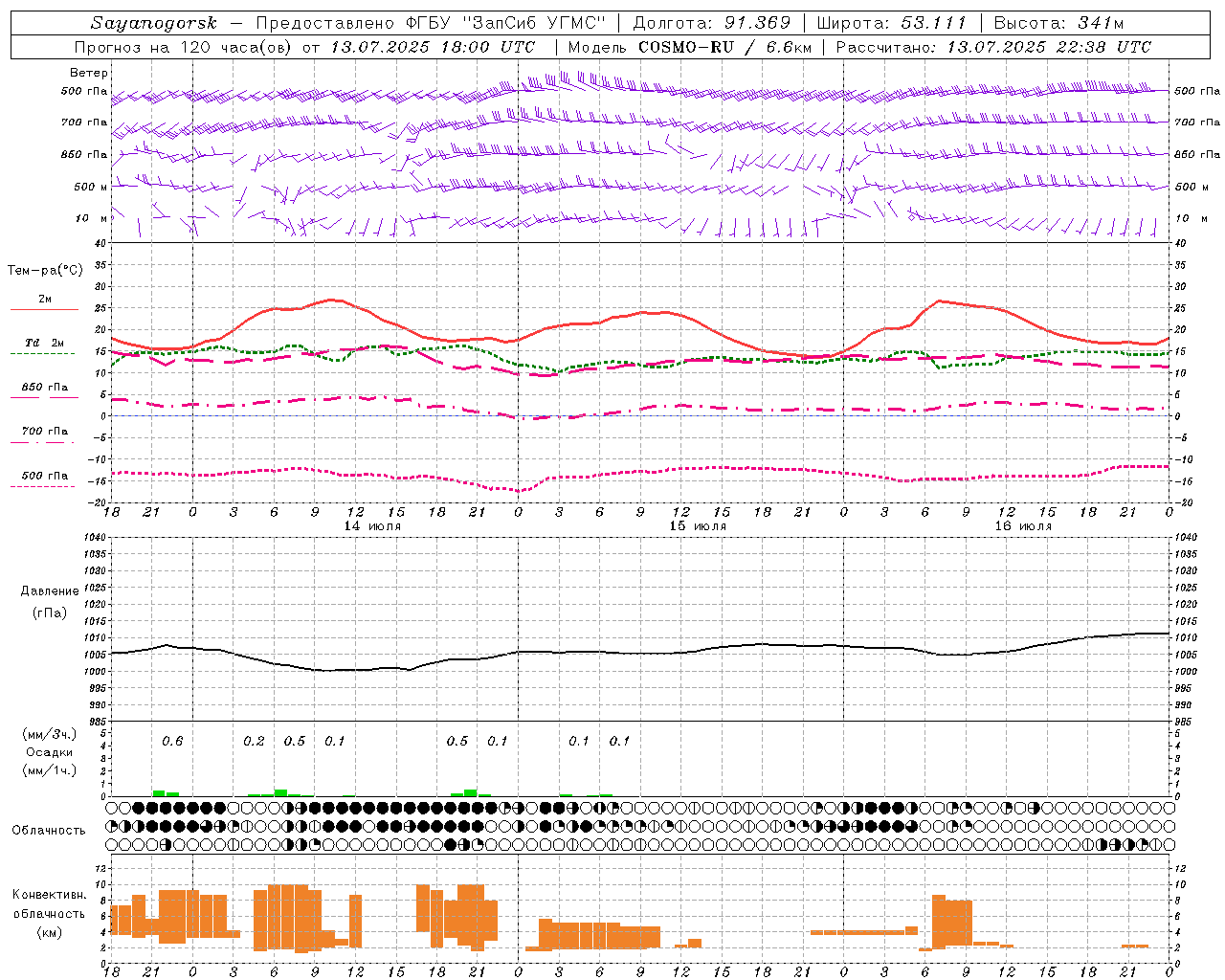Image resolution: width=1225 pixels, height=980 pixels.
Task: Click the (мм/3ч.) precipitation unit label
Action: coord(49,734)
